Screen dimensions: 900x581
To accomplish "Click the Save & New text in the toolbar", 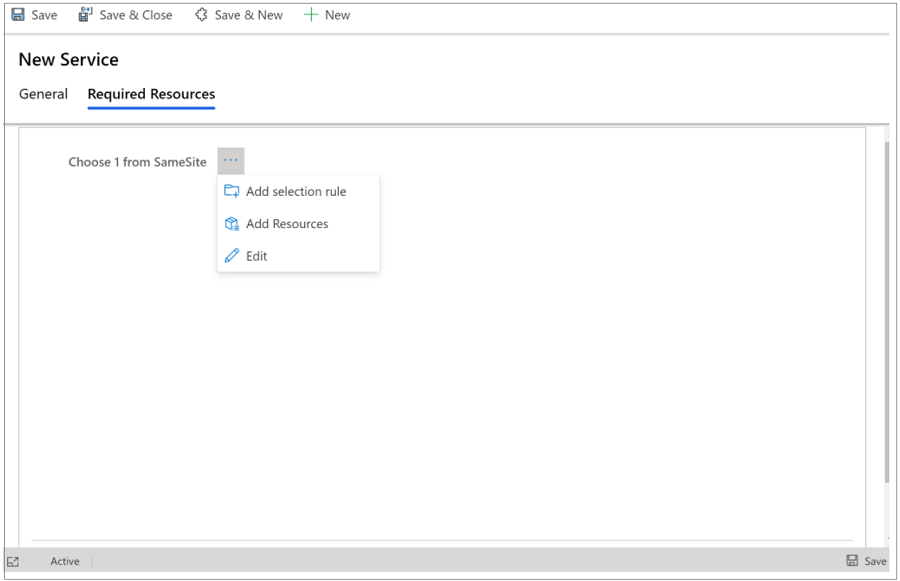I will (249, 16).
